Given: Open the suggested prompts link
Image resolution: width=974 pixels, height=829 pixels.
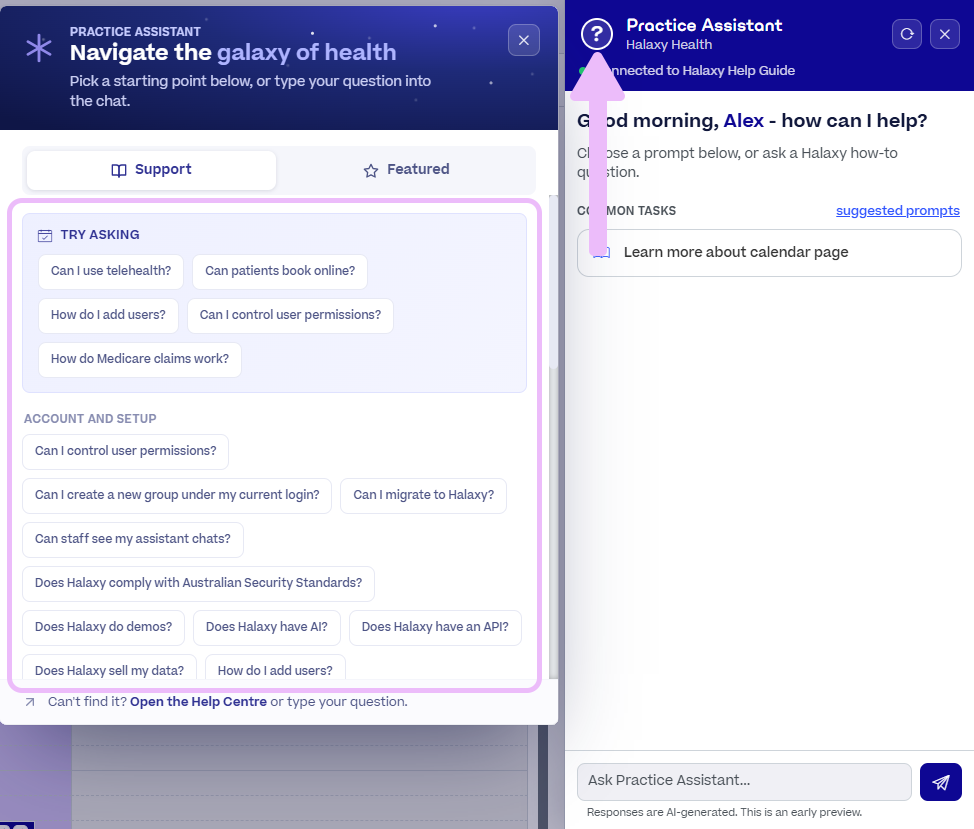Looking at the screenshot, I should 898,211.
